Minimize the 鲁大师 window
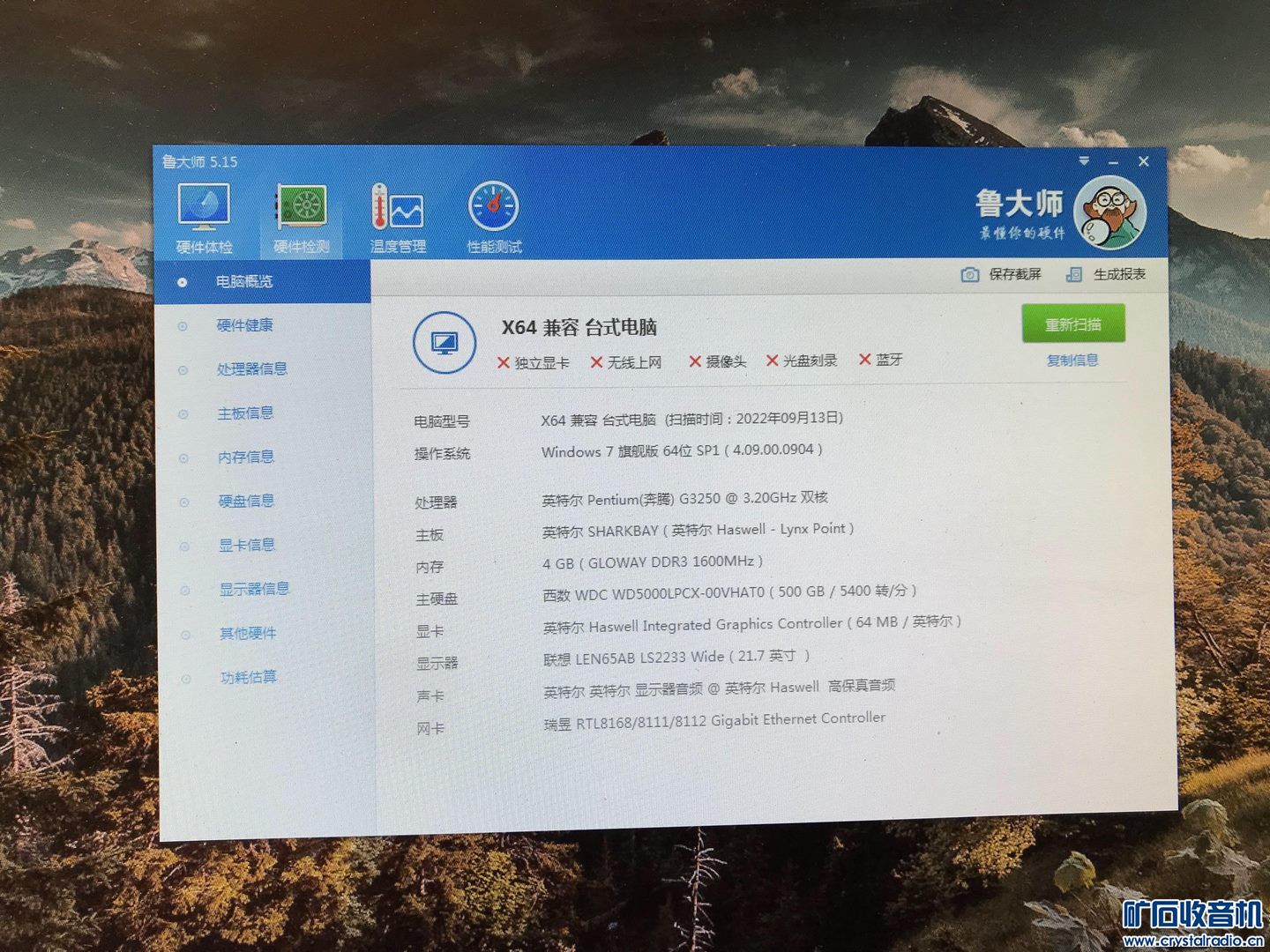 (x=1113, y=162)
